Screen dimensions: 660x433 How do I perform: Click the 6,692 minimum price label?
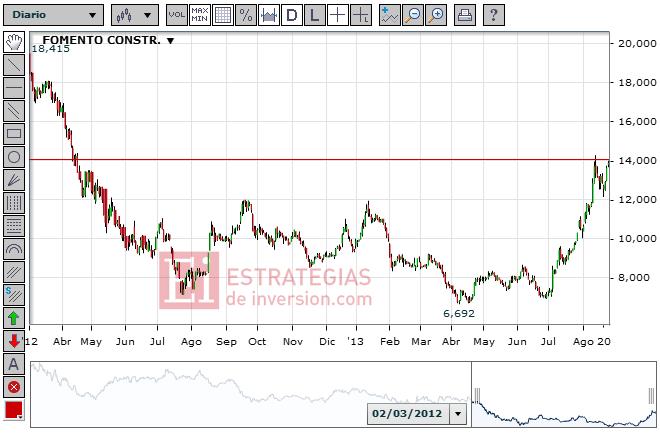[x=459, y=313]
